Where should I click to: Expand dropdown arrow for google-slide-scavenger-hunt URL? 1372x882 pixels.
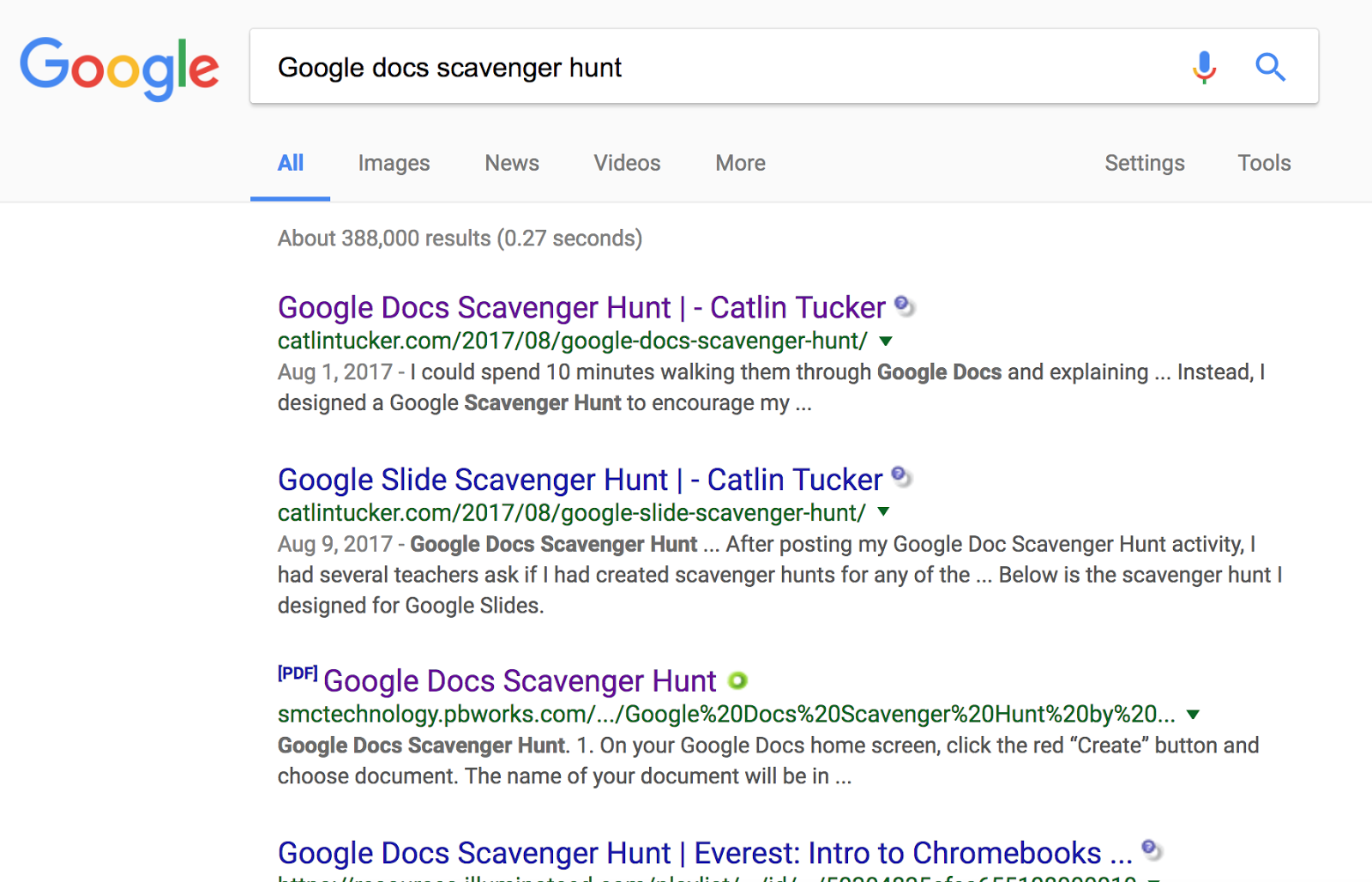click(884, 513)
